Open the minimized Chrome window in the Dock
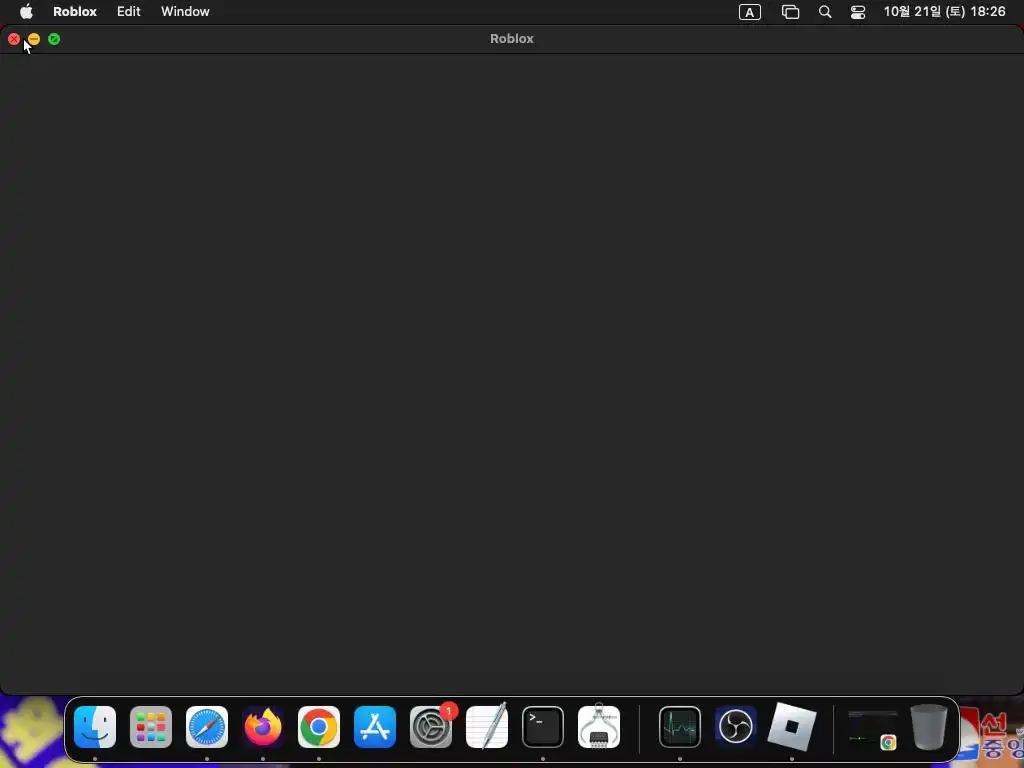This screenshot has height=768, width=1024. coord(872,729)
